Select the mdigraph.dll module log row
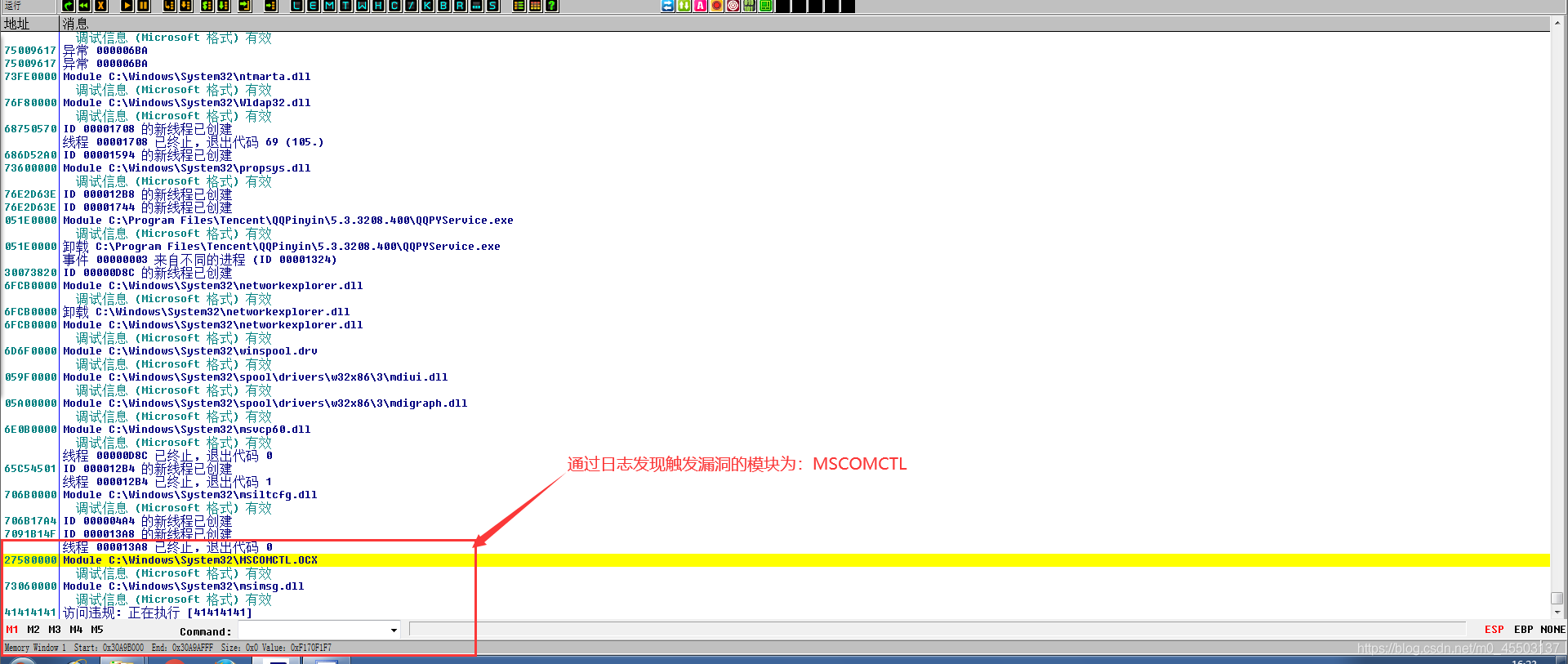 tap(775, 403)
